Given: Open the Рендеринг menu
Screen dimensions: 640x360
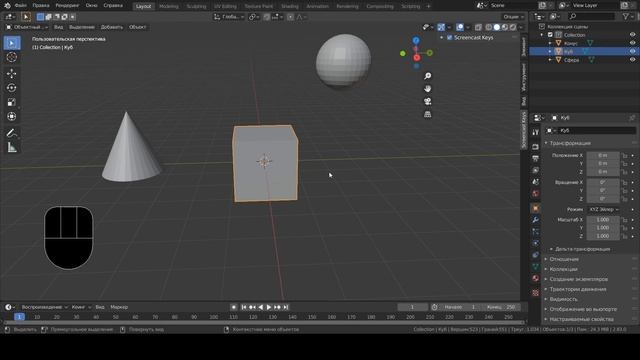Looking at the screenshot, I should pos(67,6).
